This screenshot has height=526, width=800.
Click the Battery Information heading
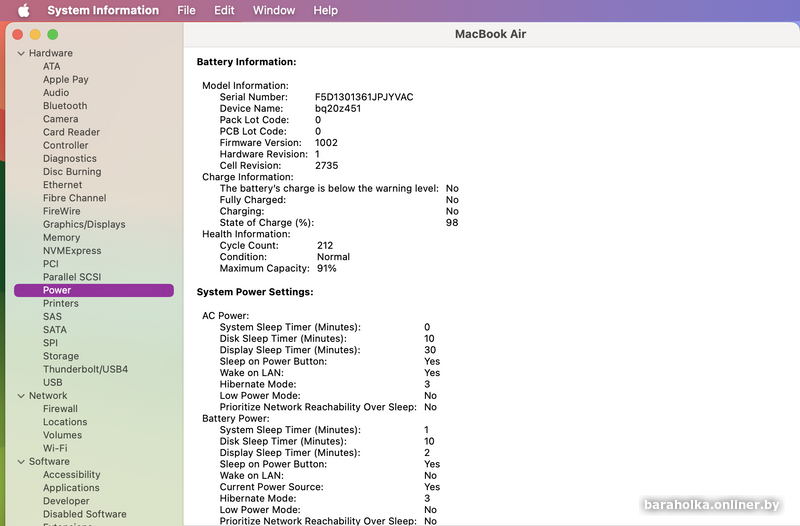click(x=246, y=62)
